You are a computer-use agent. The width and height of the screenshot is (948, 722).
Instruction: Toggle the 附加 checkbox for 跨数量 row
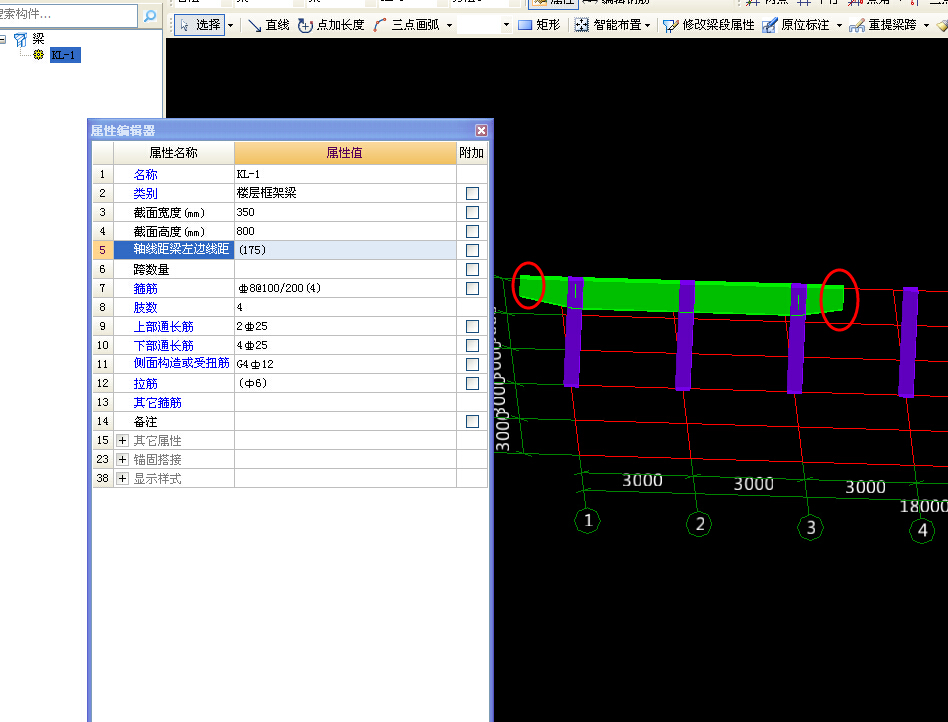[x=472, y=269]
